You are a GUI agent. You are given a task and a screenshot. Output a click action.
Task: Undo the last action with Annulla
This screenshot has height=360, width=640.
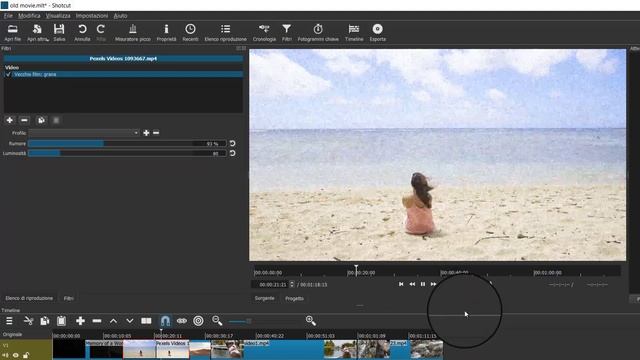point(82,33)
